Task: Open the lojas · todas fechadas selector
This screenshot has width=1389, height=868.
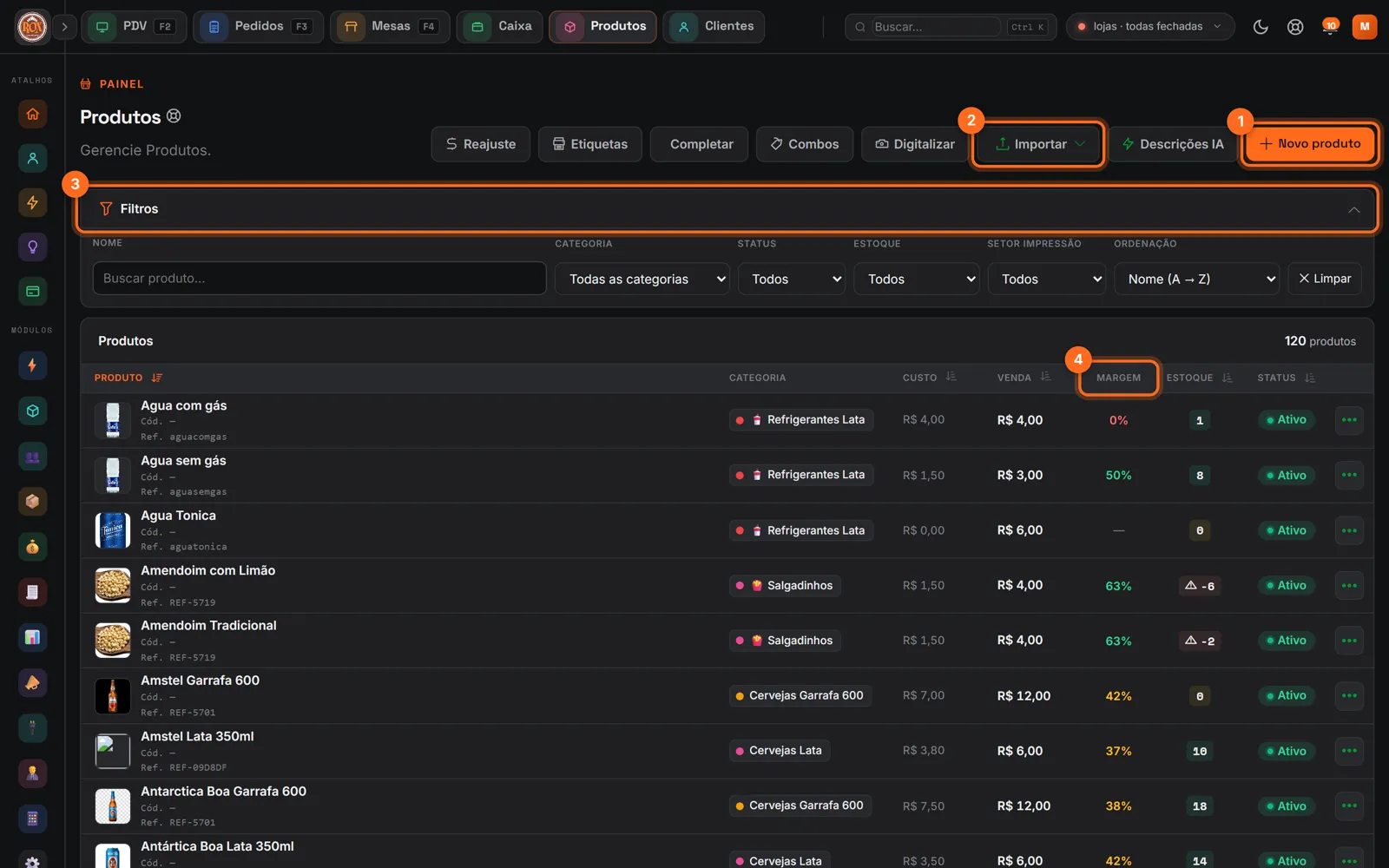Action: [1149, 27]
